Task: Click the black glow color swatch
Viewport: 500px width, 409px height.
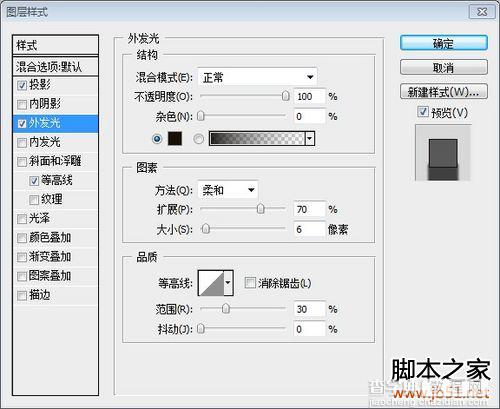Action: click(175, 138)
